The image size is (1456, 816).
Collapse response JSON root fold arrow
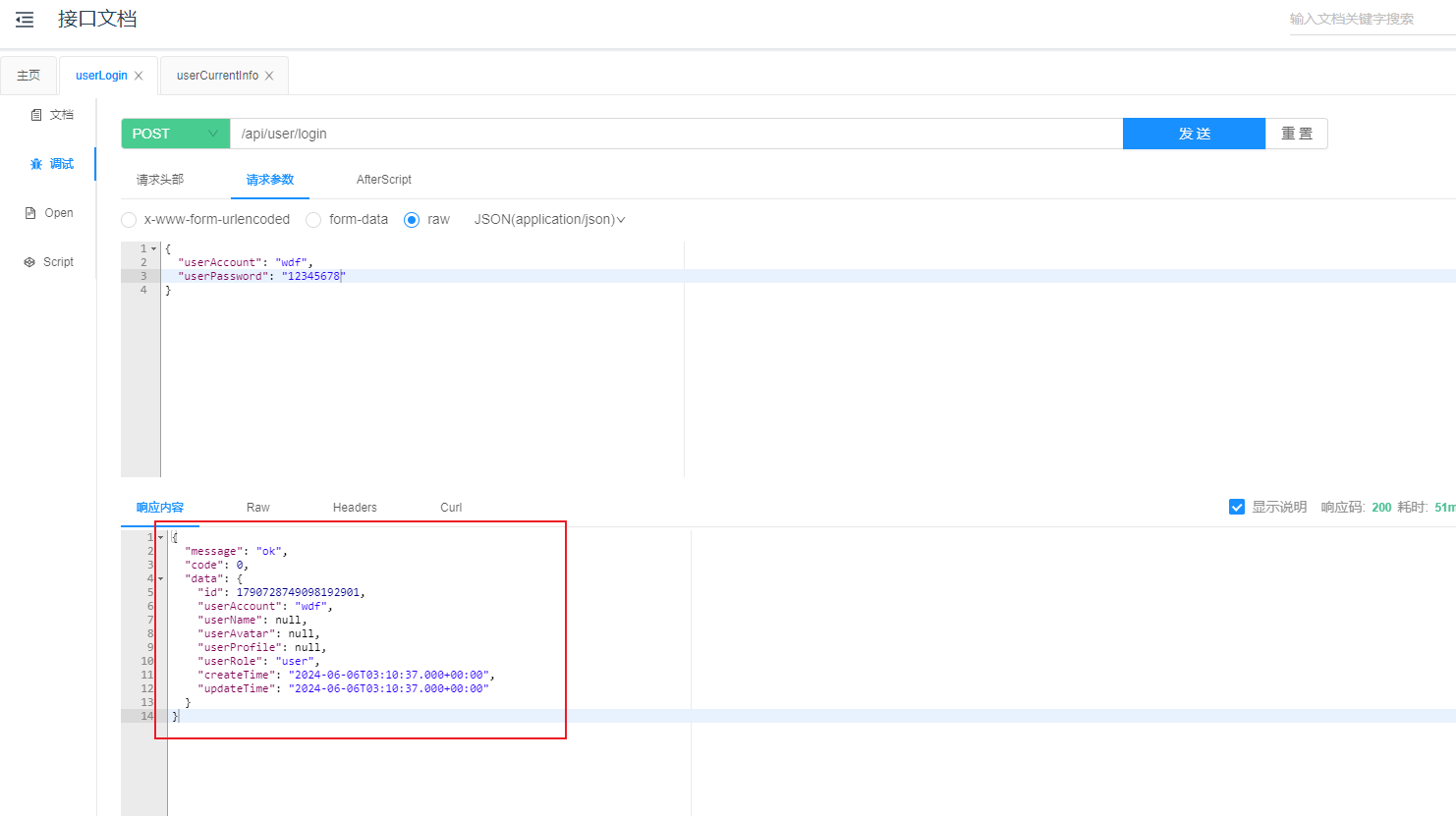pos(160,537)
